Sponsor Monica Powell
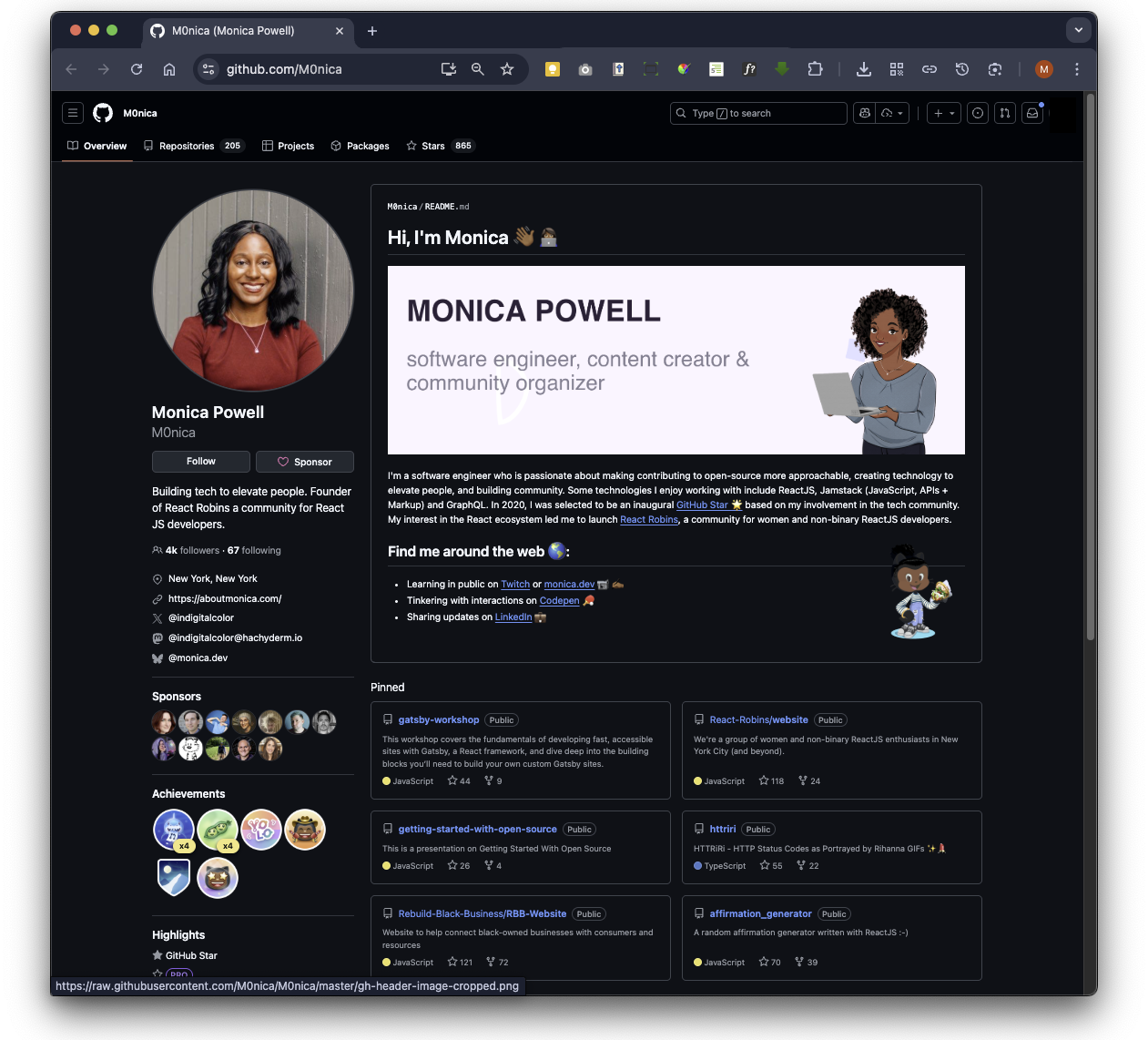 [305, 462]
